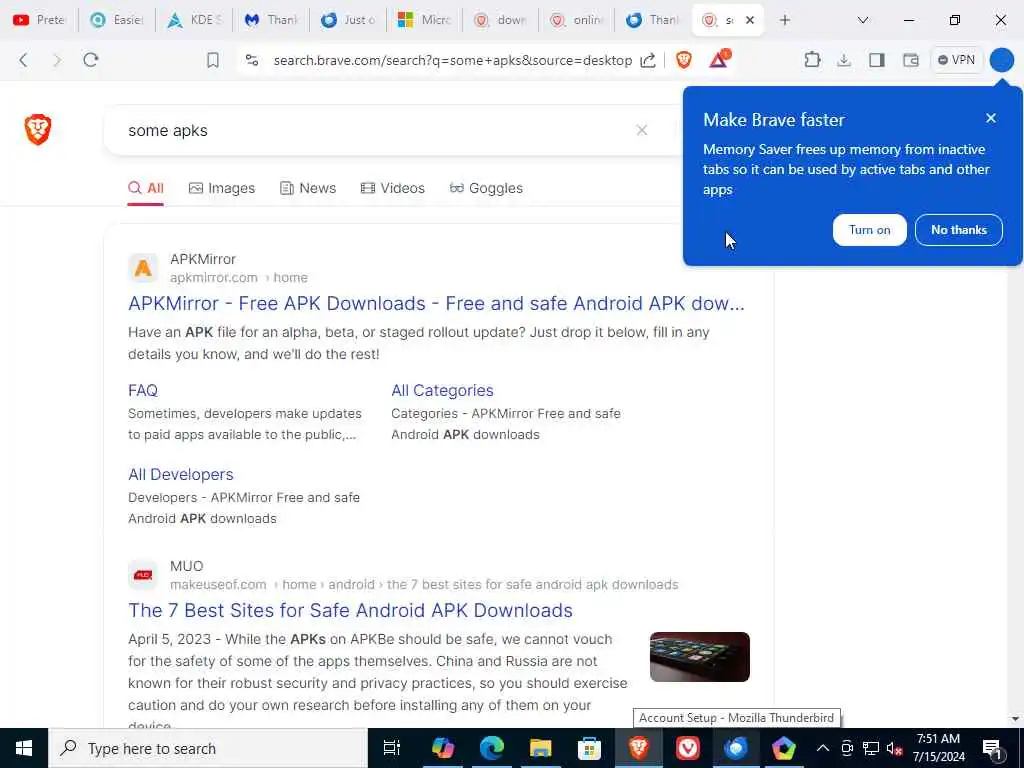Switch to the 'Just' tab

[x=347, y=20]
